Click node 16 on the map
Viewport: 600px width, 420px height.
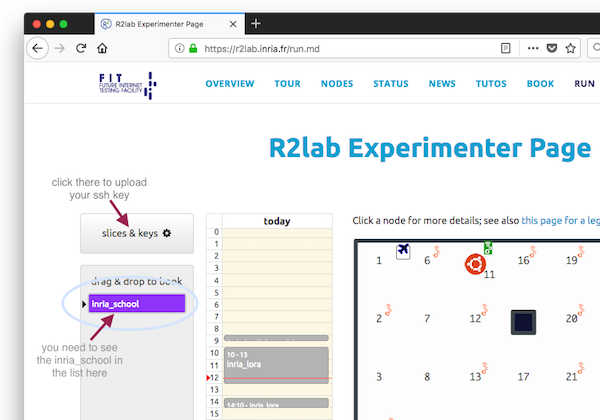[523, 260]
